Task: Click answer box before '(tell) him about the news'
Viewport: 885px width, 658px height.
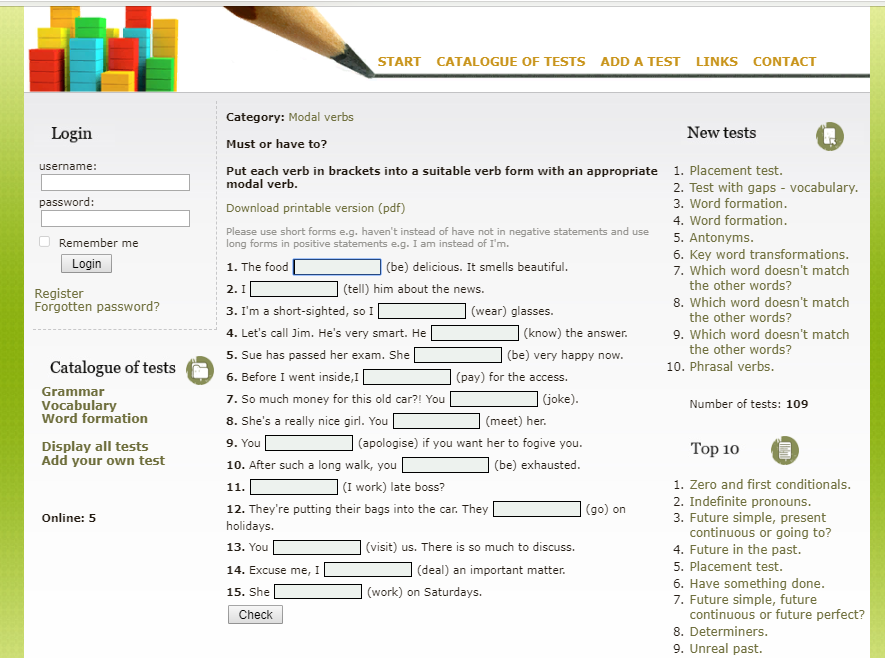Action: pos(294,289)
